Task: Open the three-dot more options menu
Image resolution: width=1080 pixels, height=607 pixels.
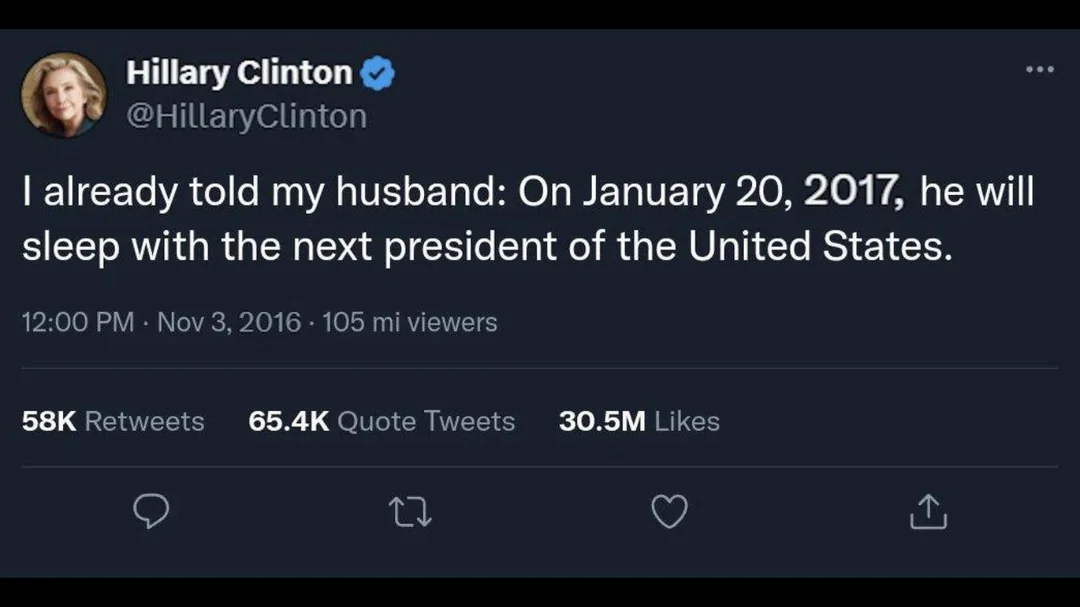Action: 1040,70
